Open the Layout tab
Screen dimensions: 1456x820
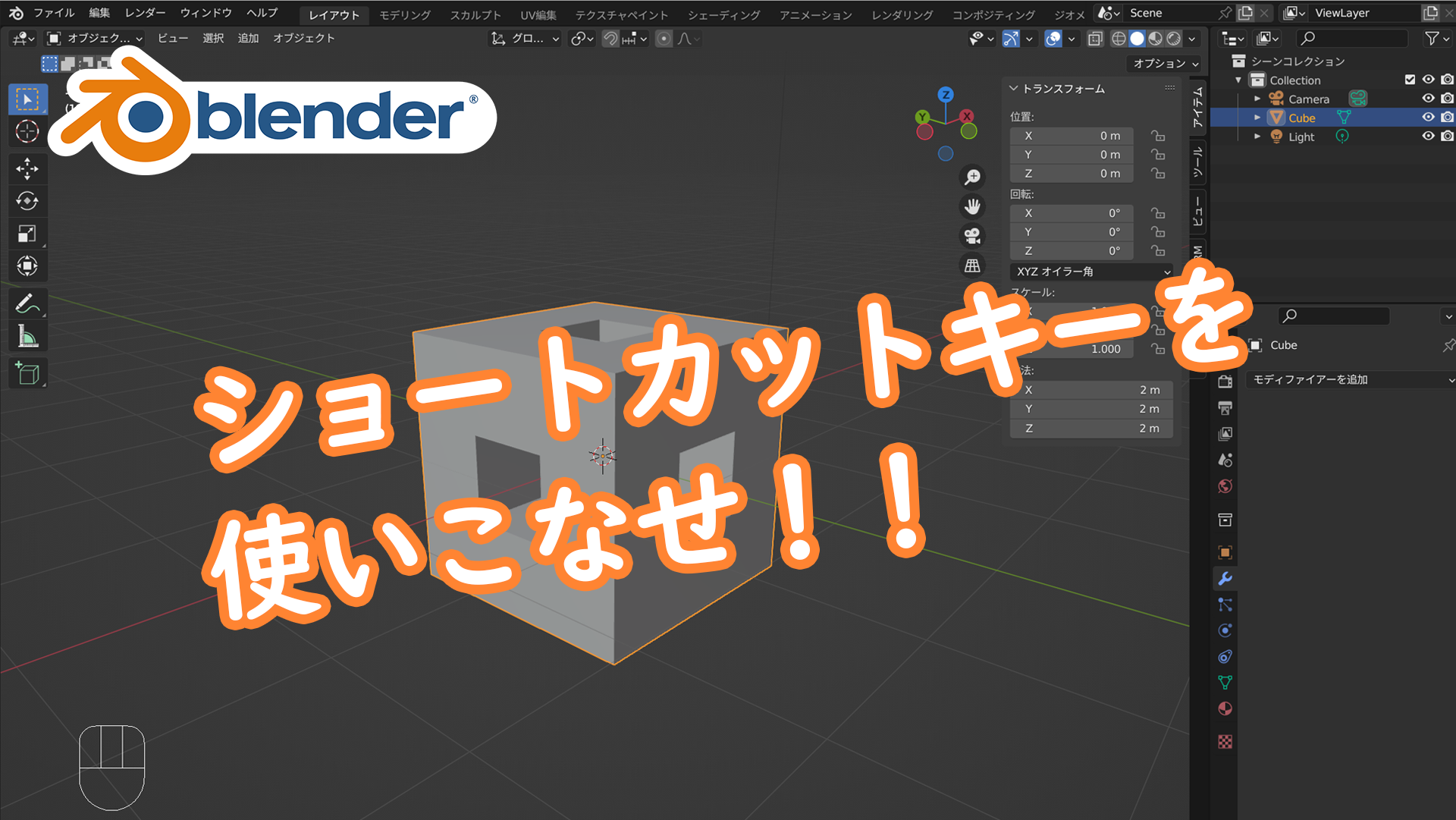coord(334,14)
